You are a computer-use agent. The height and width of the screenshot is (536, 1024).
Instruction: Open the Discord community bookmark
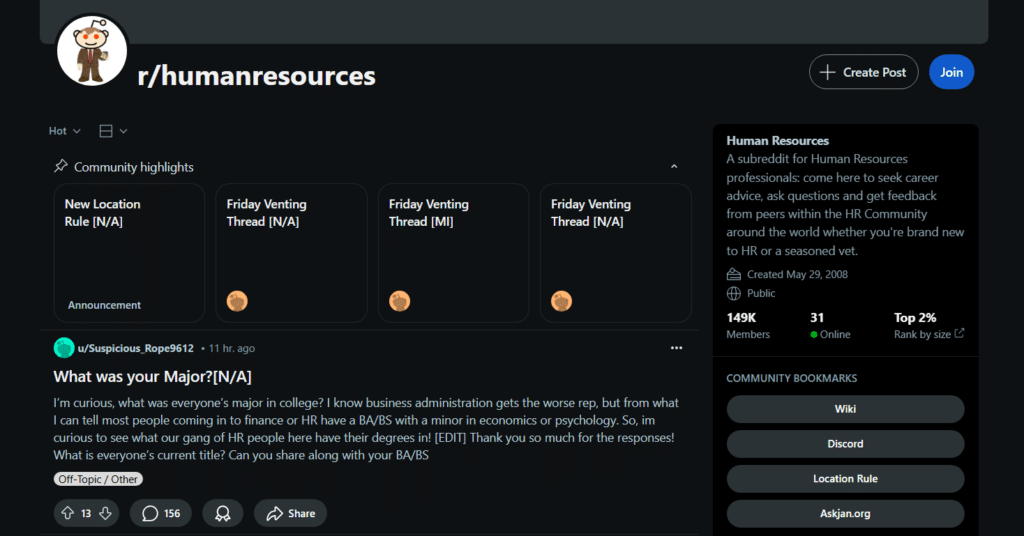845,444
